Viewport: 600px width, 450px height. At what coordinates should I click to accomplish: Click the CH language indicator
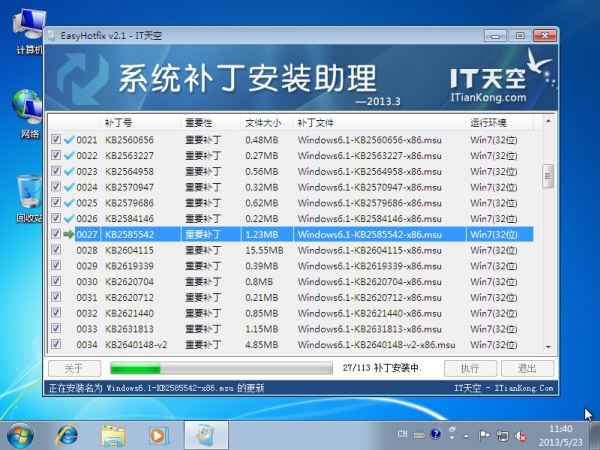tap(402, 434)
